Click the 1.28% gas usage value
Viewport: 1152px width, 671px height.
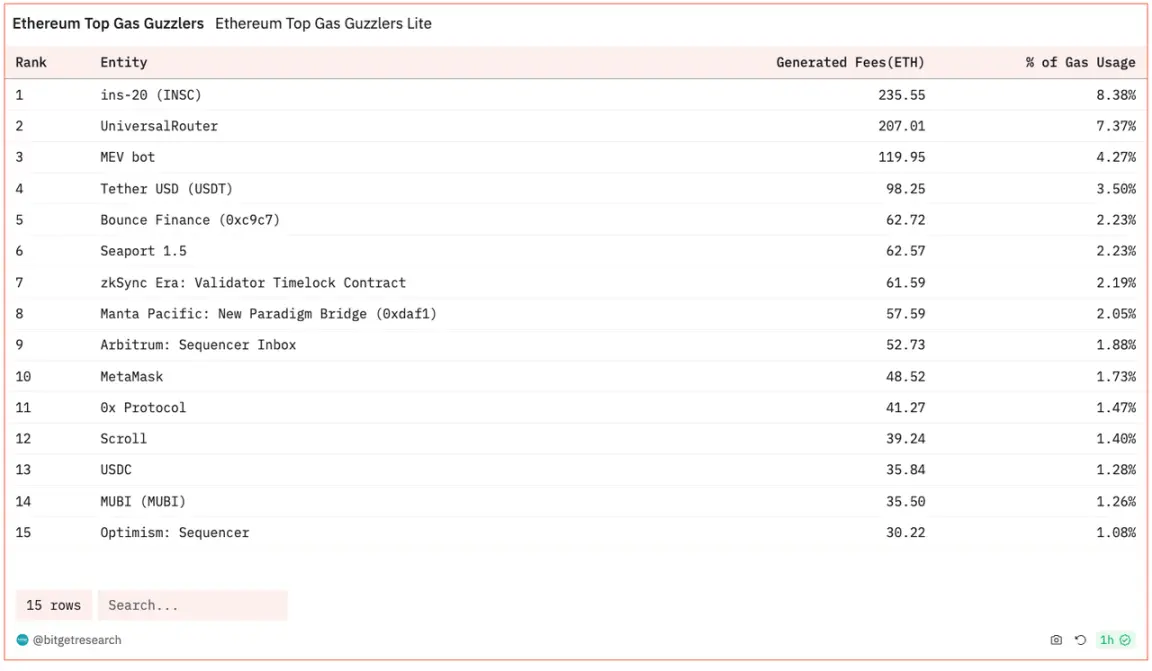[x=1116, y=470]
